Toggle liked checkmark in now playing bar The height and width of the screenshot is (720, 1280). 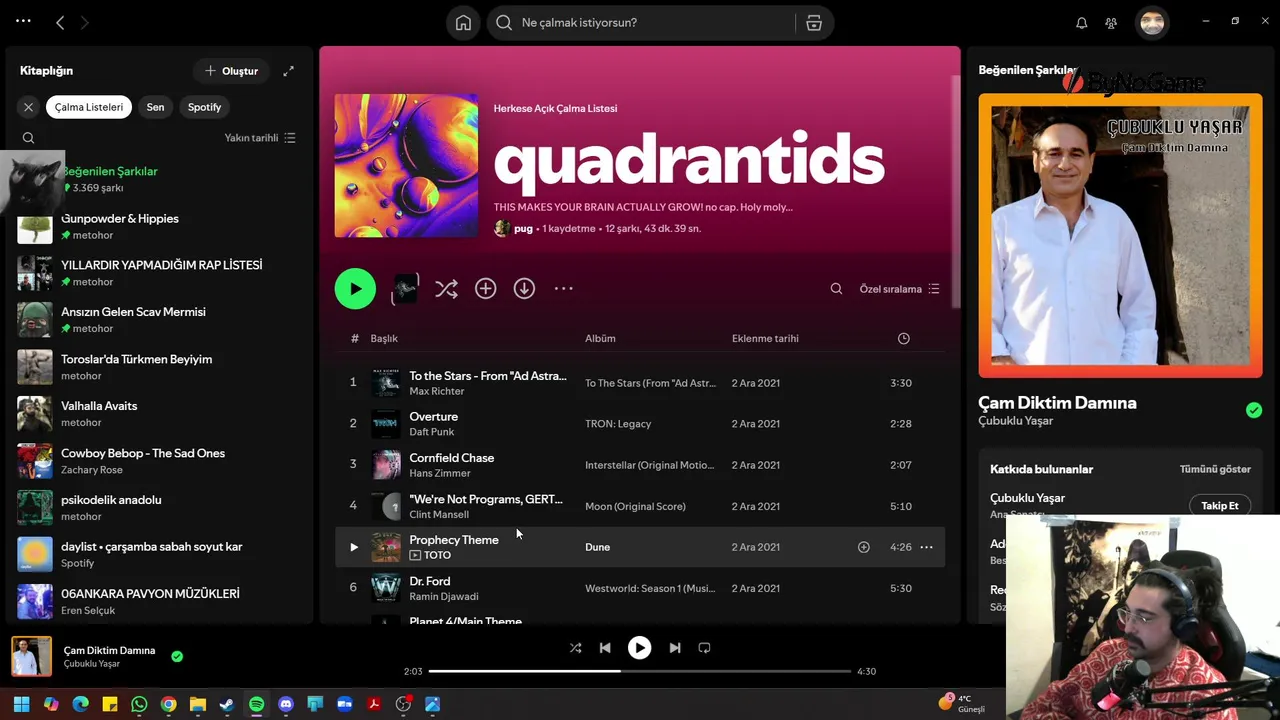click(177, 657)
